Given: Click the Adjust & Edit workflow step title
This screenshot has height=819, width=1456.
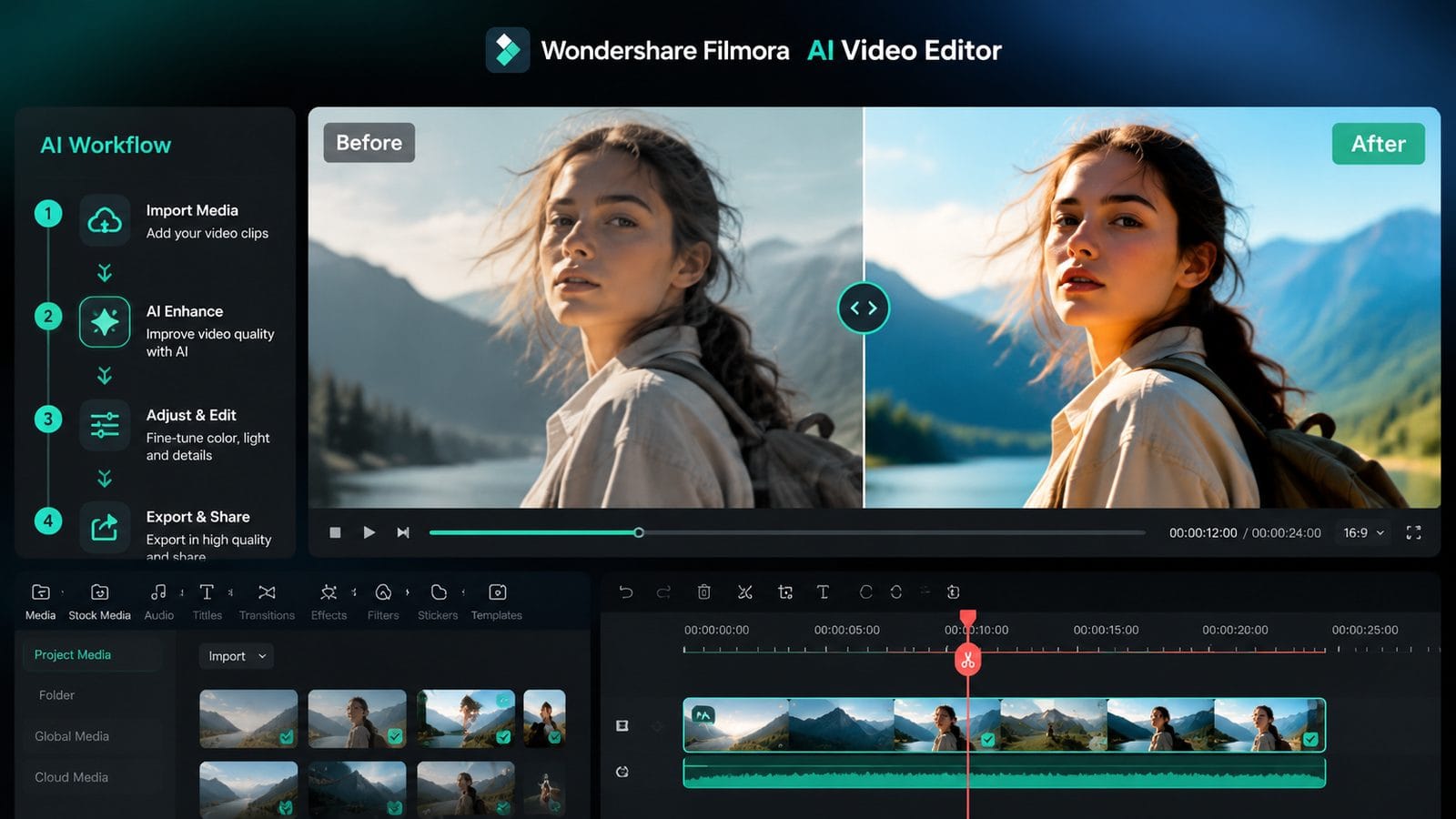Looking at the screenshot, I should click(x=191, y=415).
